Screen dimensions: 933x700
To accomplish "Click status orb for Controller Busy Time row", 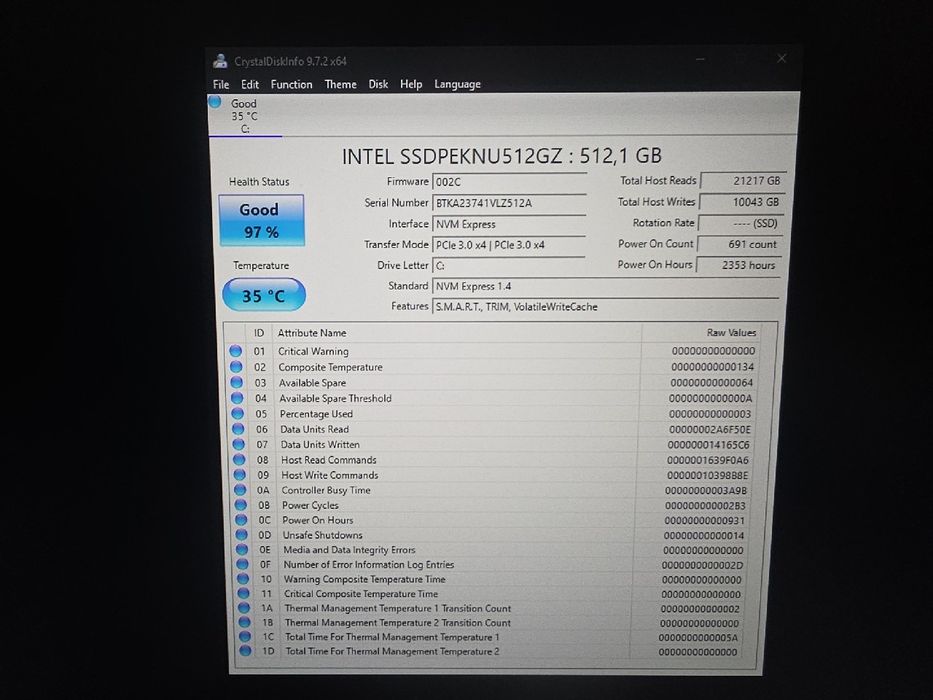I will [x=240, y=489].
